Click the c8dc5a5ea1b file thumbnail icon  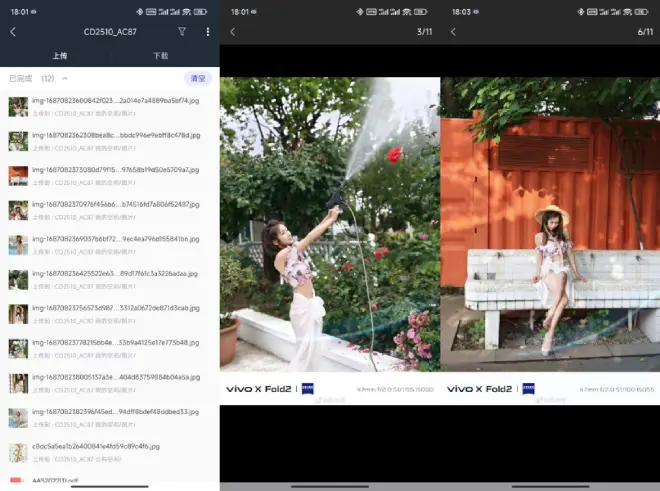click(x=18, y=452)
